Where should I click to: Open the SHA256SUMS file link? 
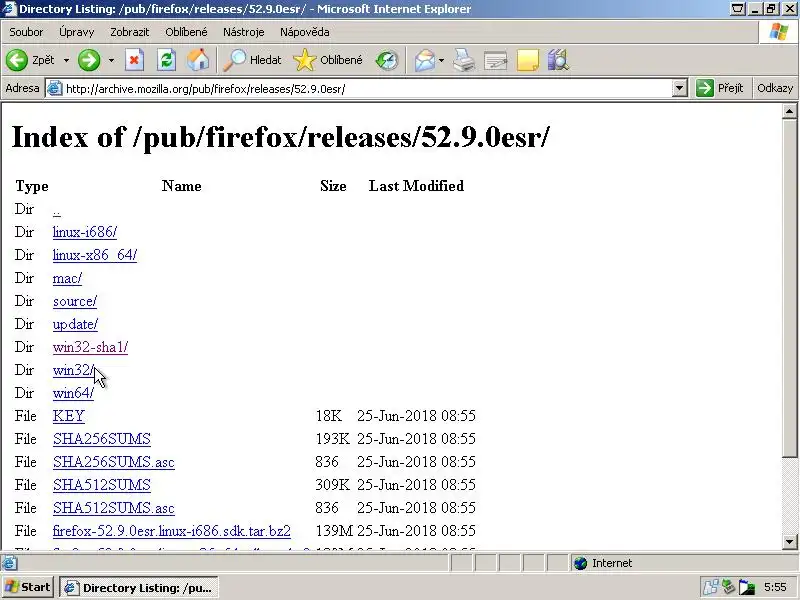(102, 439)
